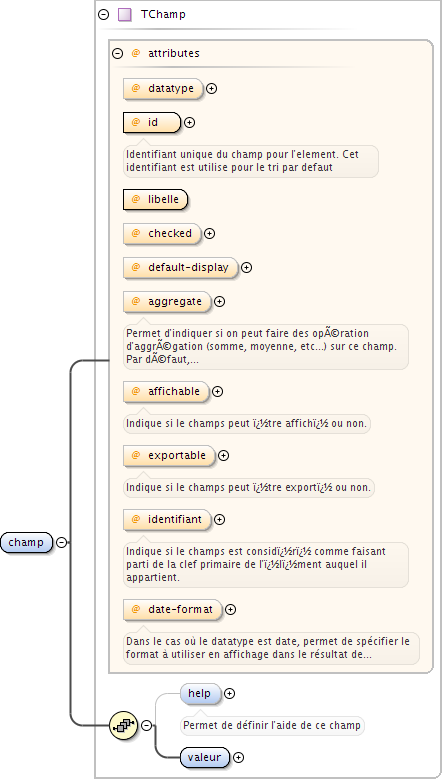Select the champ element box
The image size is (443, 780).
pos(26,542)
